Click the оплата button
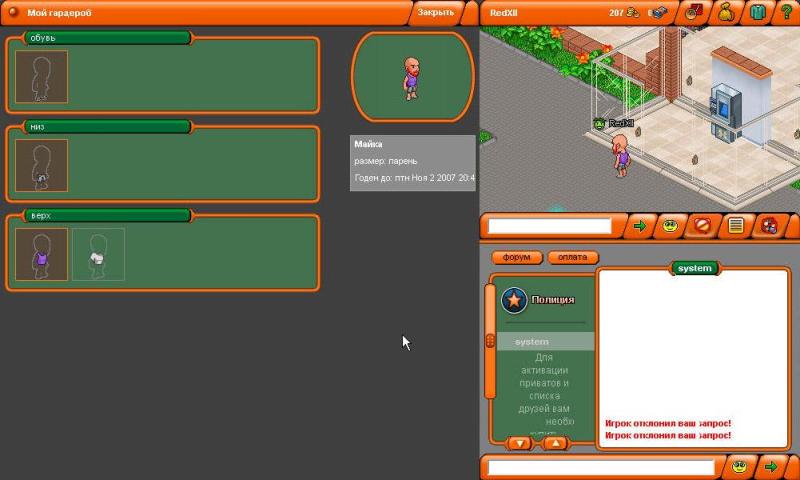The height and width of the screenshot is (480, 800). click(x=573, y=257)
